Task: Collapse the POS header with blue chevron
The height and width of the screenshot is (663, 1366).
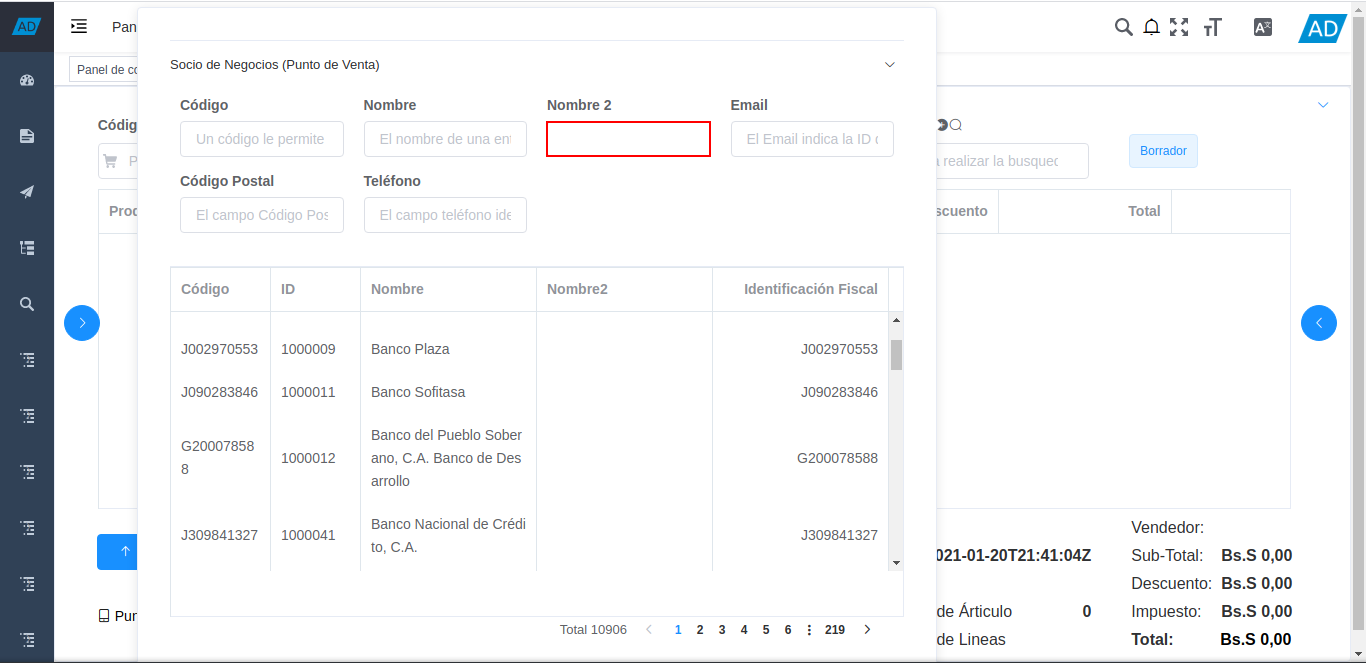Action: 1323,105
